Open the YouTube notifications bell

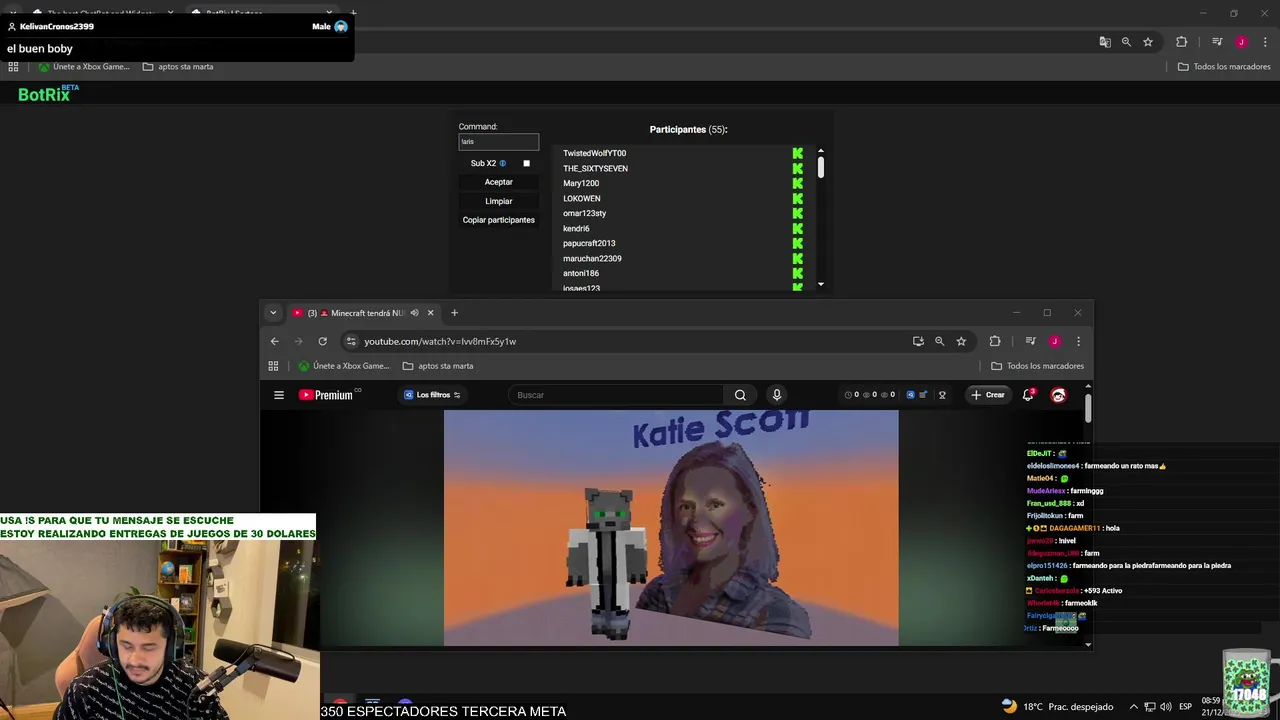[1028, 395]
